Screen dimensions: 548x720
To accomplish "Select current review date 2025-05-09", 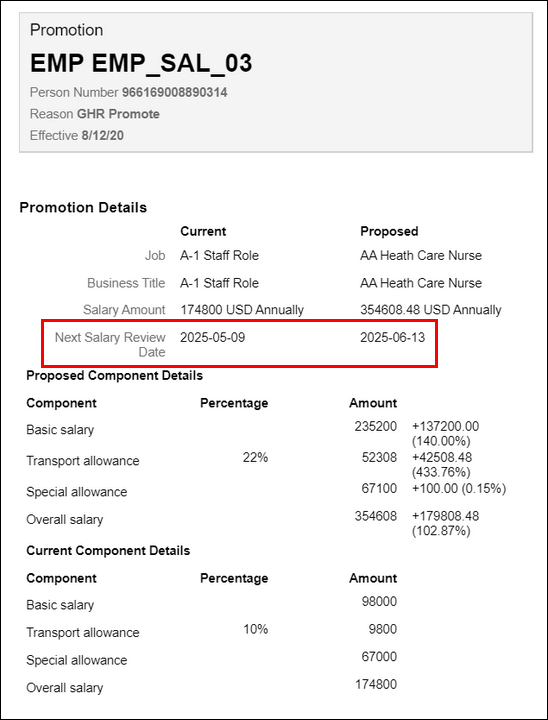I will [x=213, y=338].
